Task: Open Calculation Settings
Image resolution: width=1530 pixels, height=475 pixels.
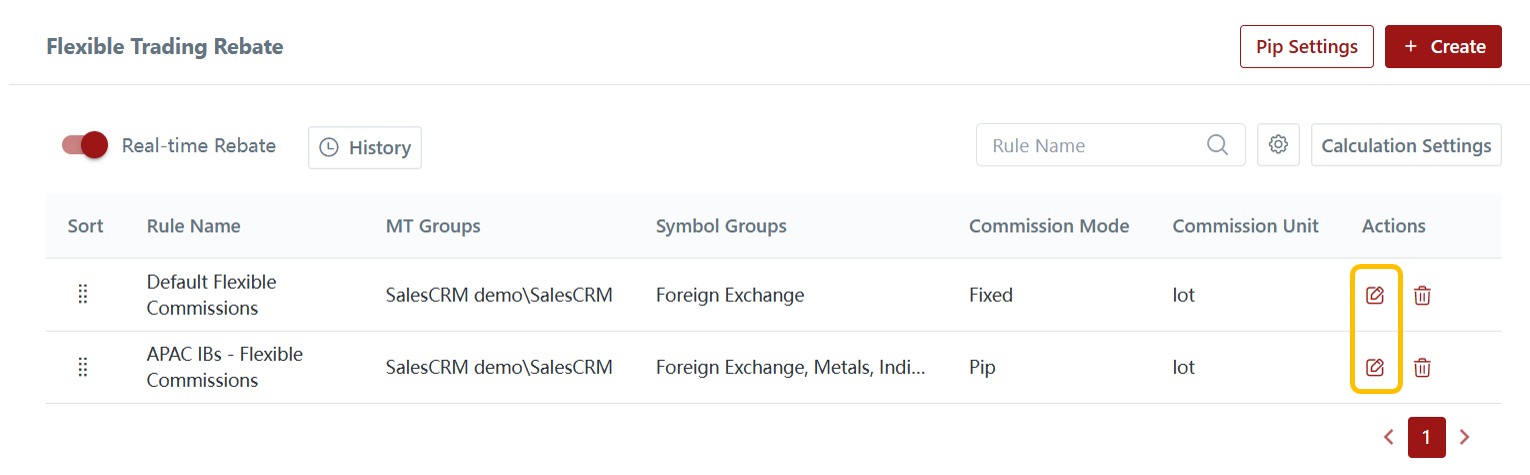Action: point(1406,145)
